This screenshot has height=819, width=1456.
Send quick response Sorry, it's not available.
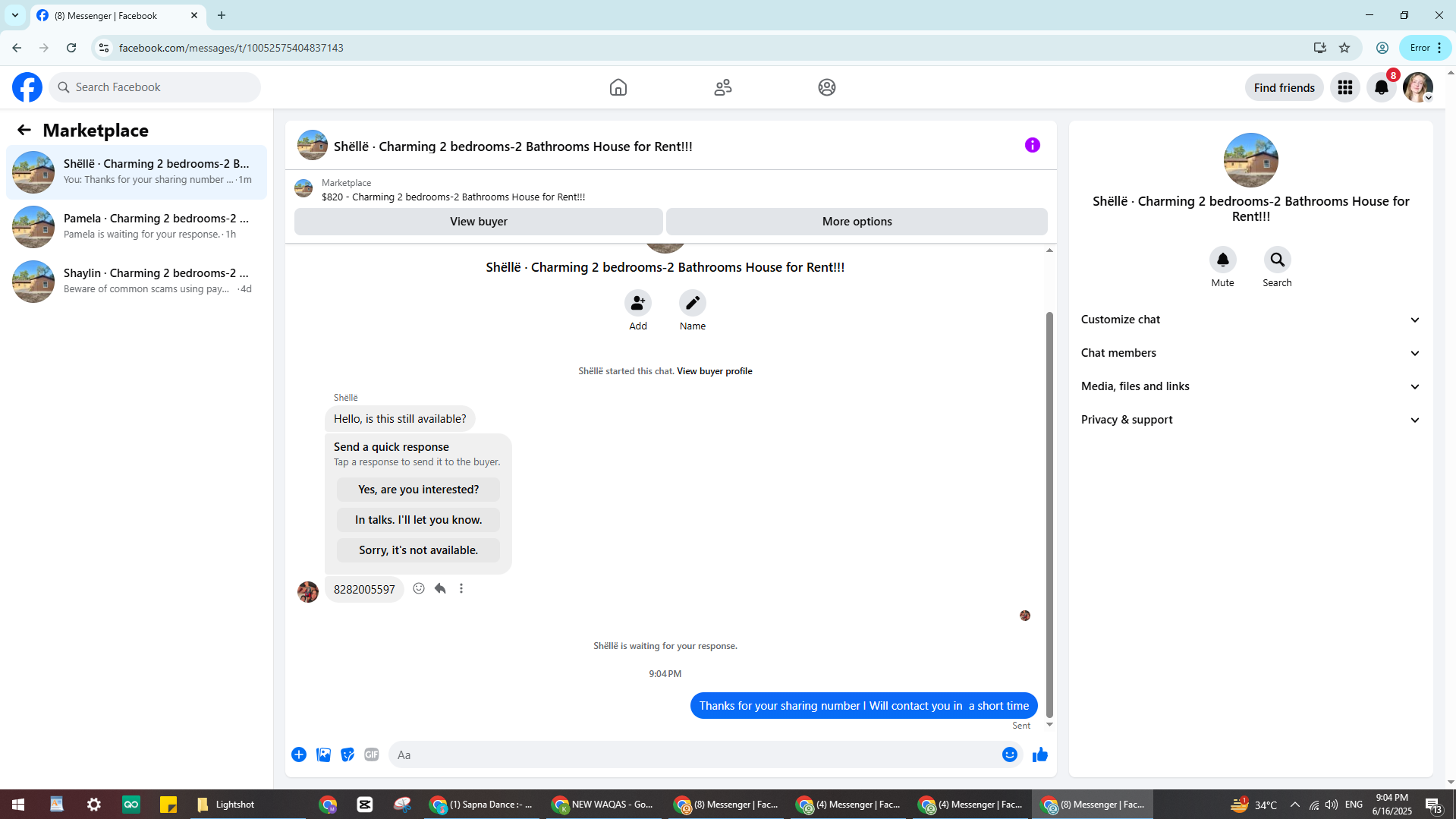tap(419, 550)
